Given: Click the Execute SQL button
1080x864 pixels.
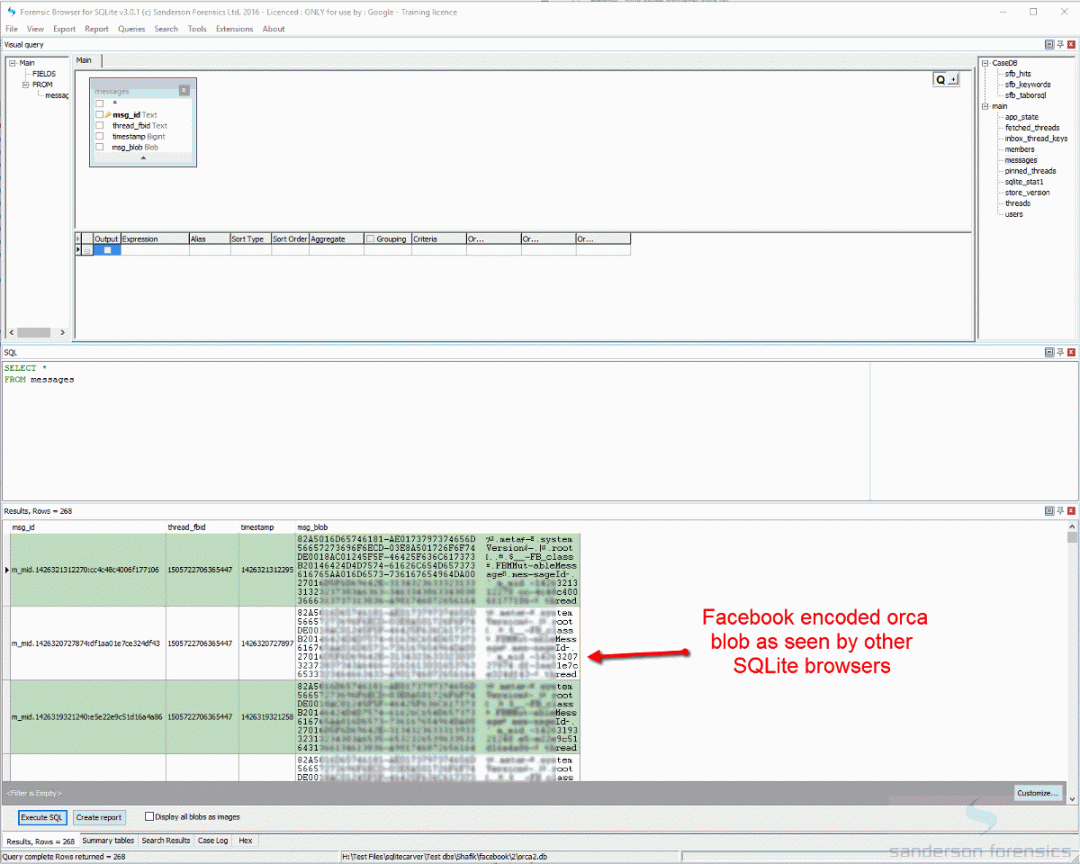Looking at the screenshot, I should (x=41, y=817).
